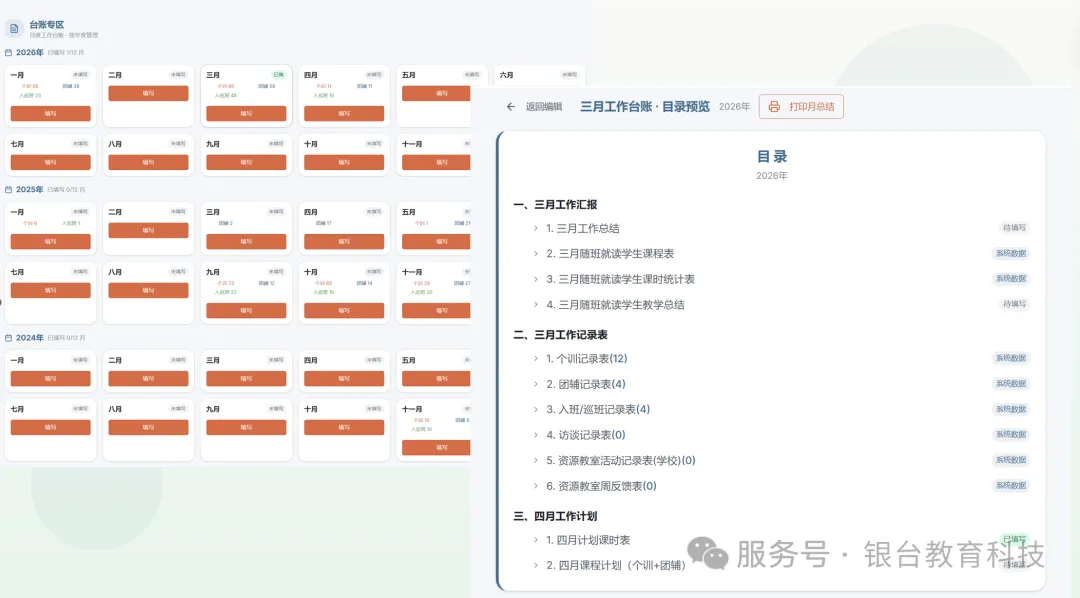This screenshot has height=598, width=1080.
Task: Click the 2024年 year heading in ledger list
Action: pos(30,338)
